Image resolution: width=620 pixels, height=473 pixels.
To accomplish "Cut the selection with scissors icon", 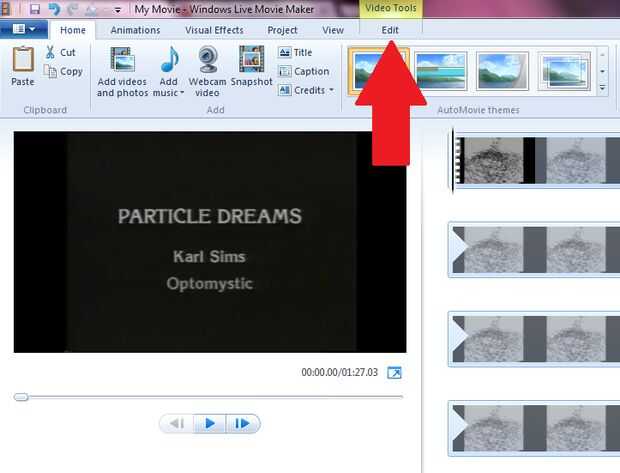I will point(60,52).
